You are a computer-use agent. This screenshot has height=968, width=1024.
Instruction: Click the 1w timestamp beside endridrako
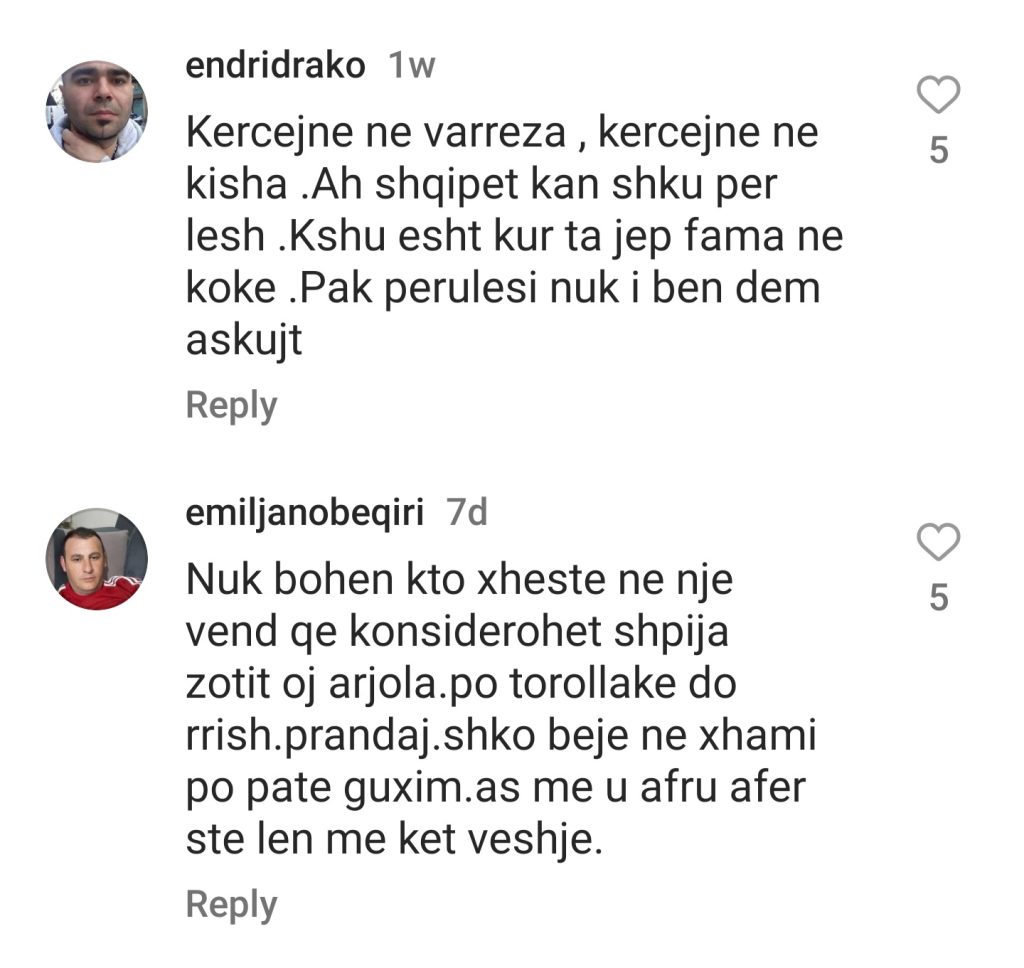tap(411, 66)
